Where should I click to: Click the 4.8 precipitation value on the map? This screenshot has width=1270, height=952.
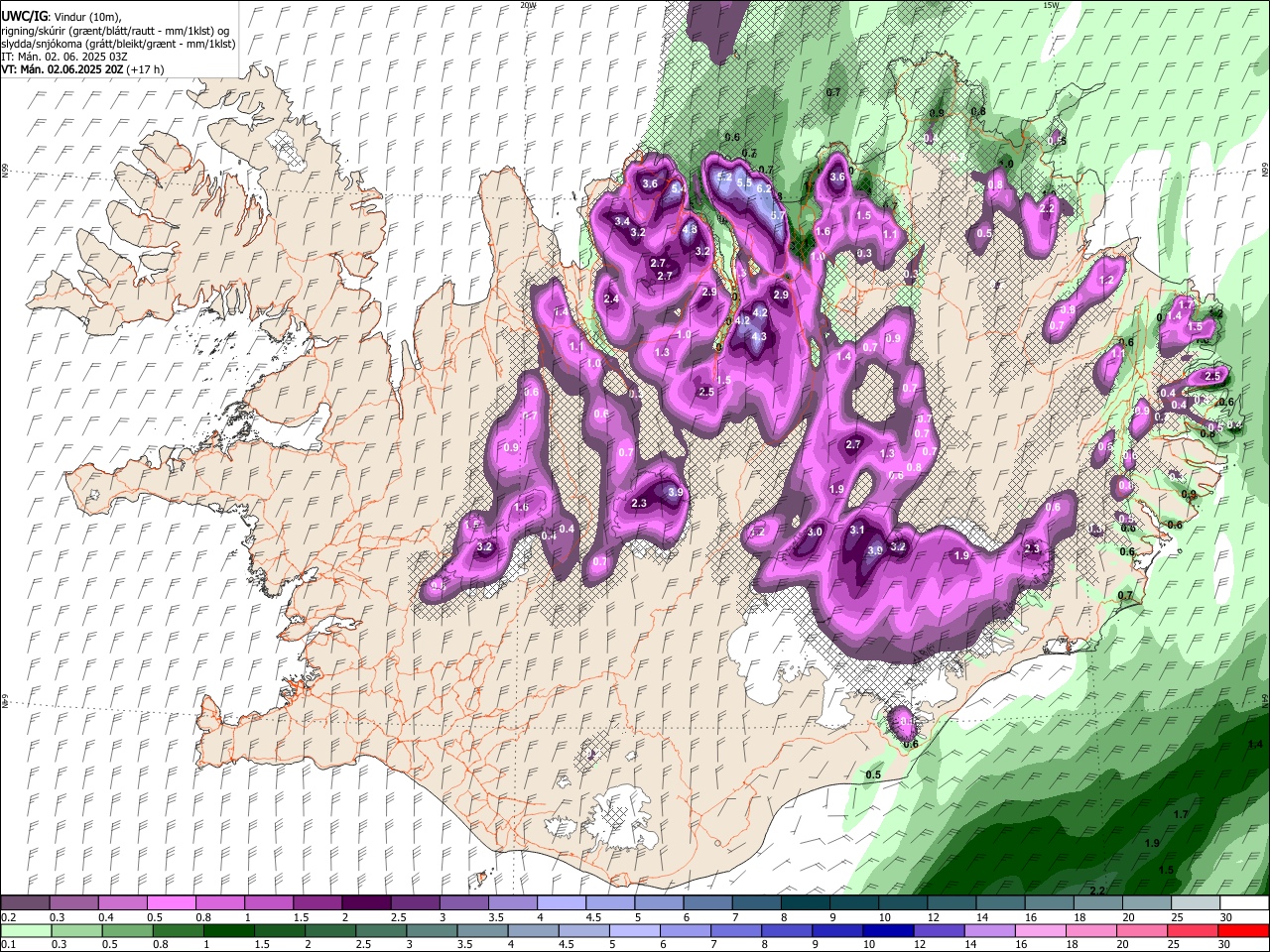coord(690,229)
